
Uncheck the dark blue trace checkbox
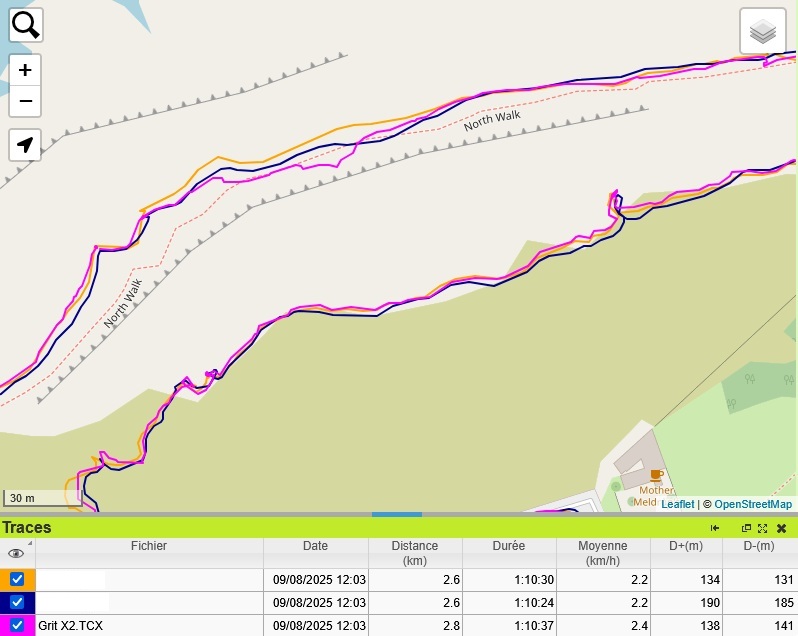[17, 602]
